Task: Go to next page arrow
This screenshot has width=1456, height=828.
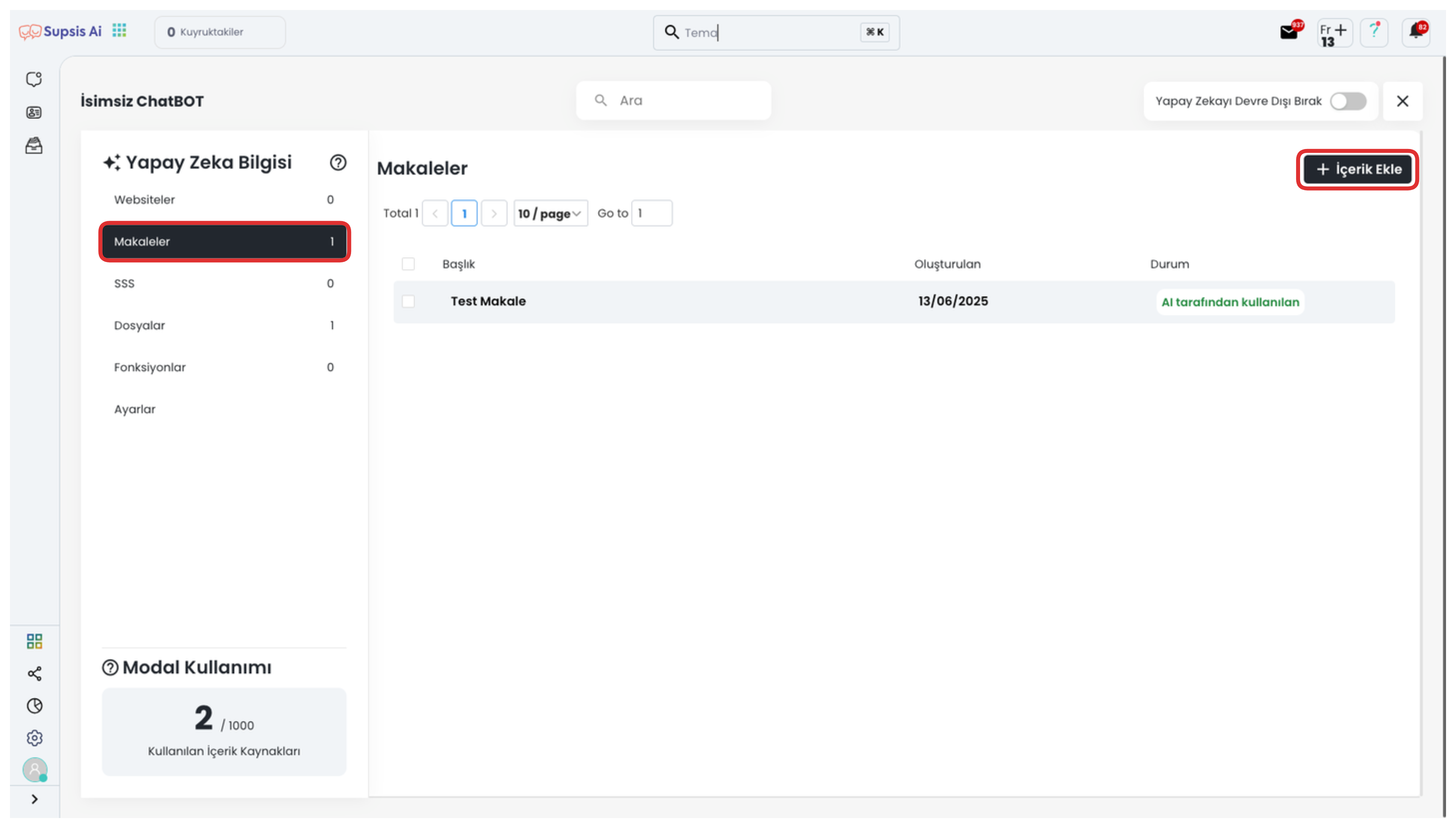Action: point(494,213)
